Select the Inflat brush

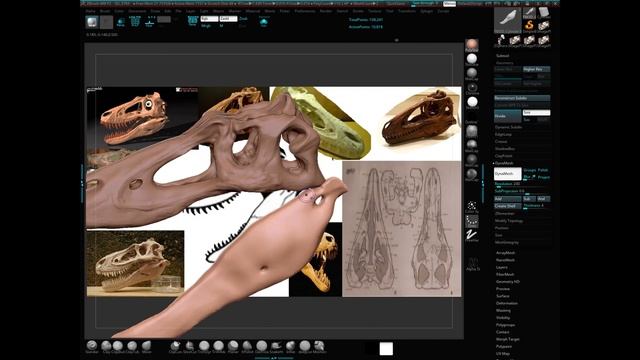(291, 346)
